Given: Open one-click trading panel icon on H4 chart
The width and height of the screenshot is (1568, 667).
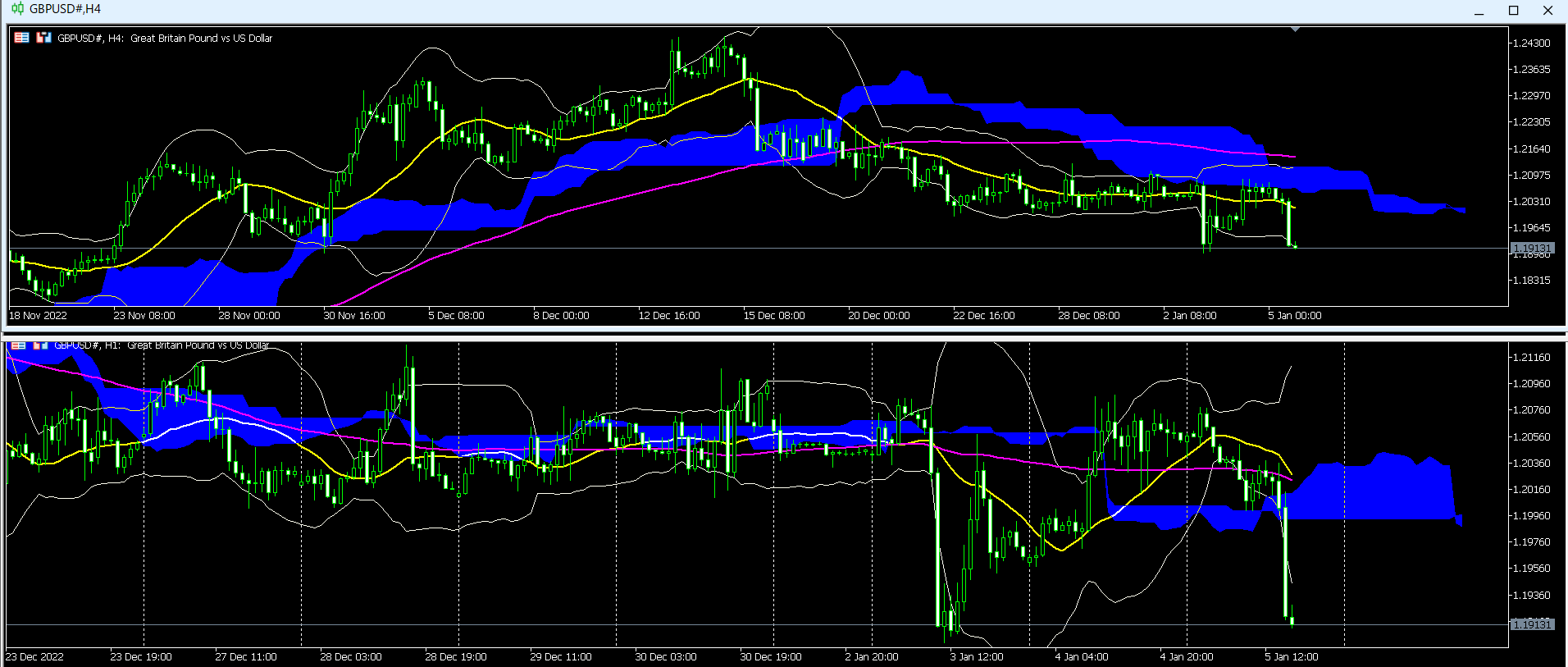Looking at the screenshot, I should coord(22,38).
